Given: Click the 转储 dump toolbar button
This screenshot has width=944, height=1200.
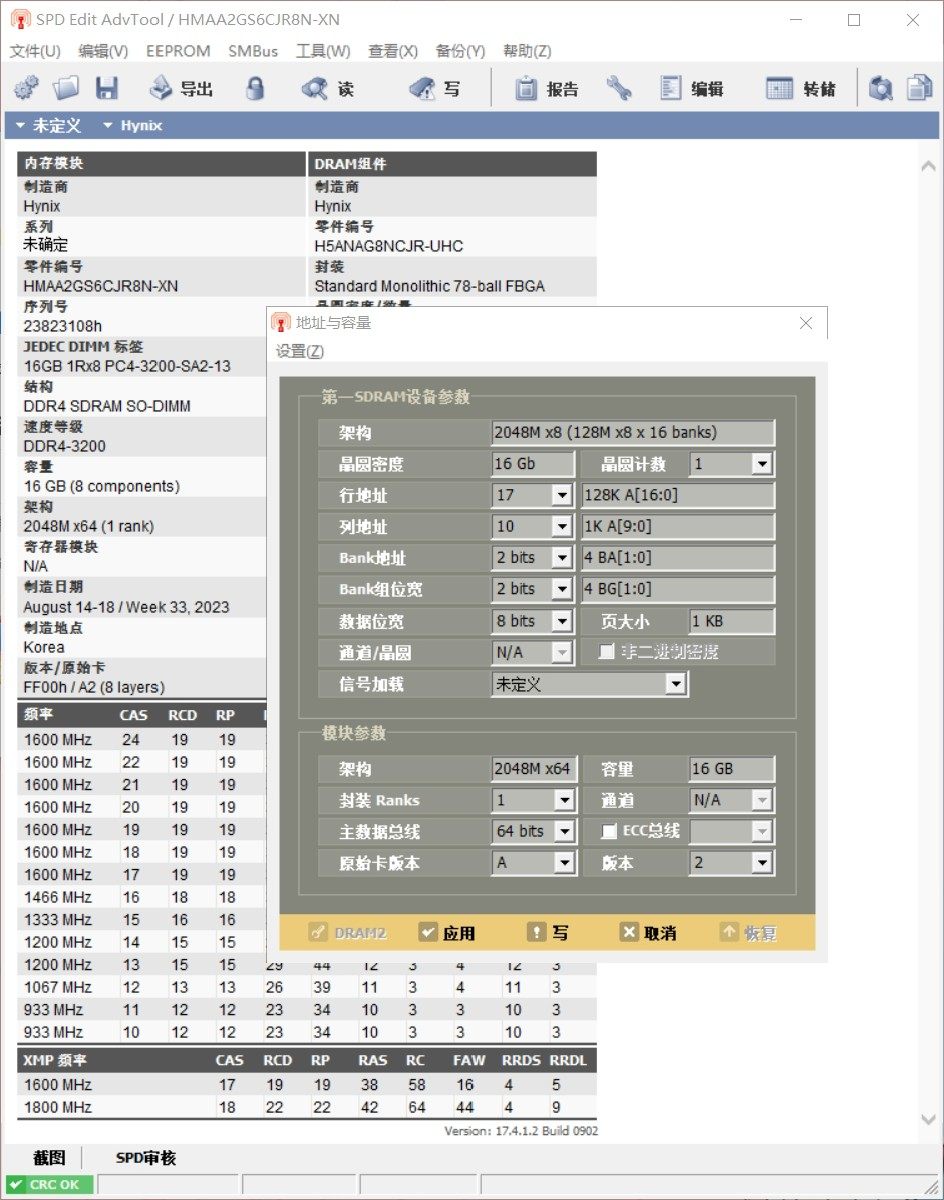Looking at the screenshot, I should tap(801, 88).
